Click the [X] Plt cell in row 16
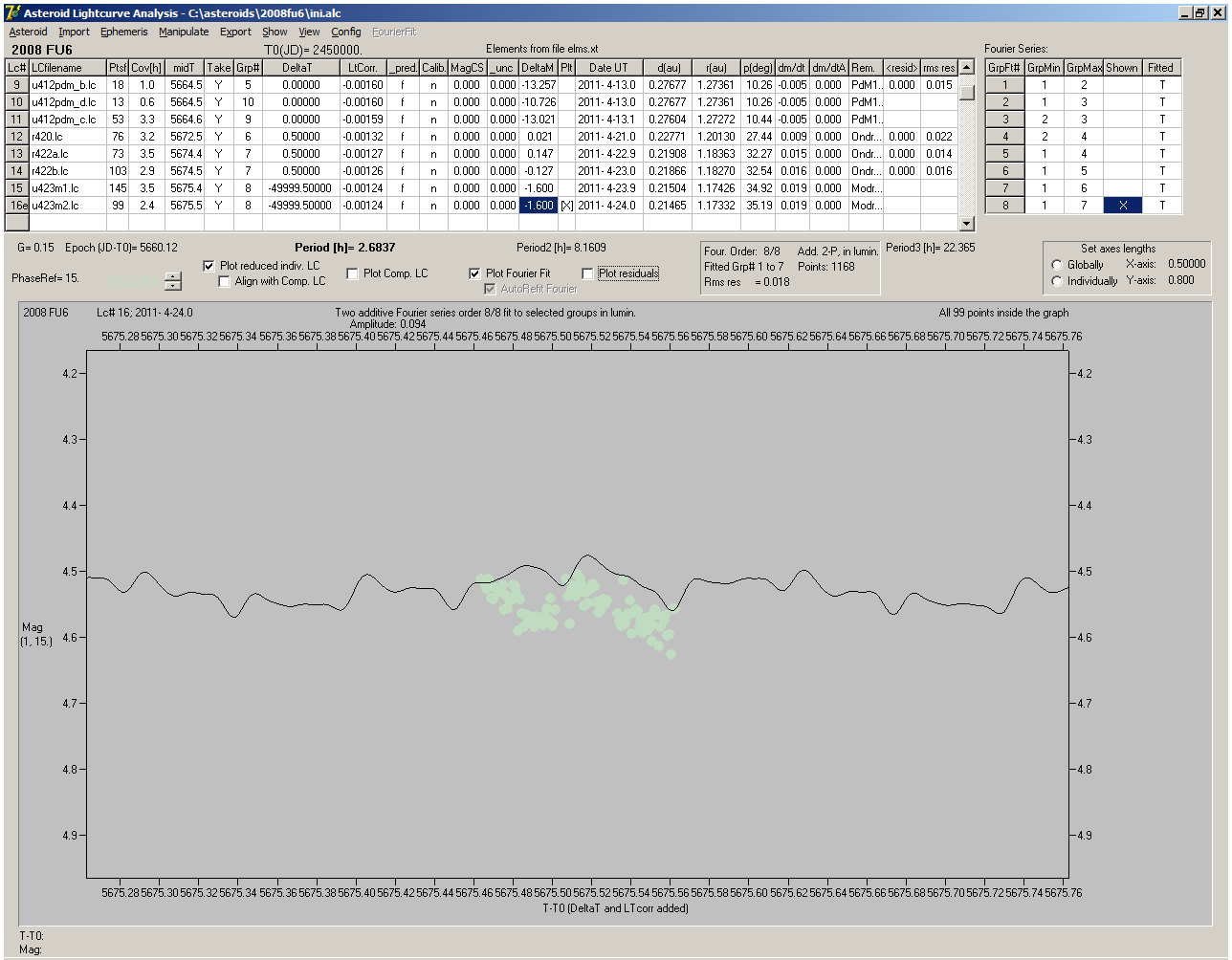 (566, 206)
